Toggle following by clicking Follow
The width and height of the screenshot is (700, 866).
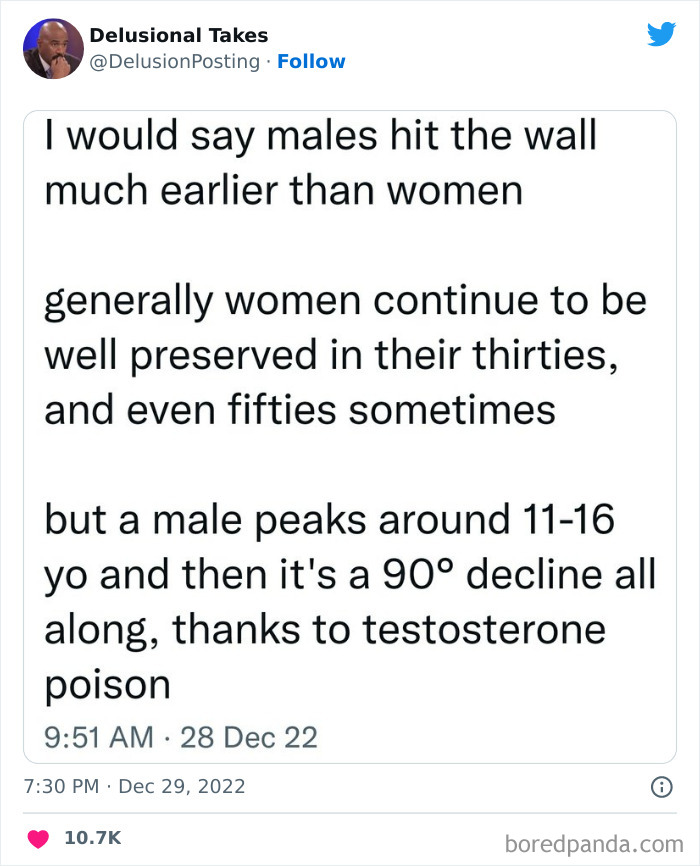[312, 61]
